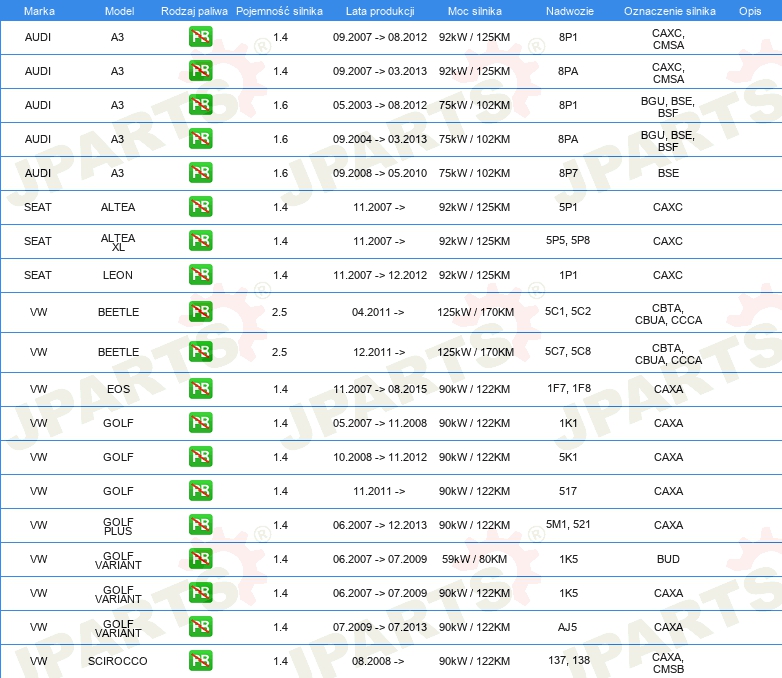Click the body code 517

pyautogui.click(x=568, y=491)
